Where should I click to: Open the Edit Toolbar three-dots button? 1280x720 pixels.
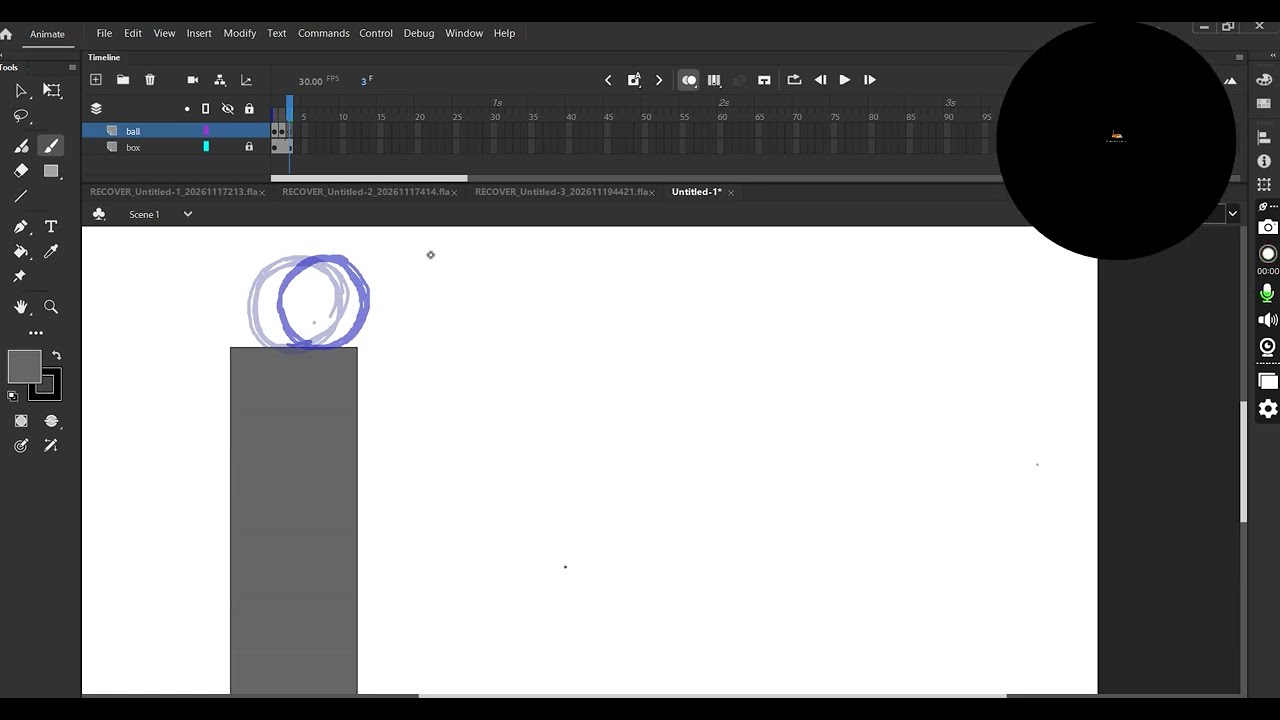[x=36, y=333]
